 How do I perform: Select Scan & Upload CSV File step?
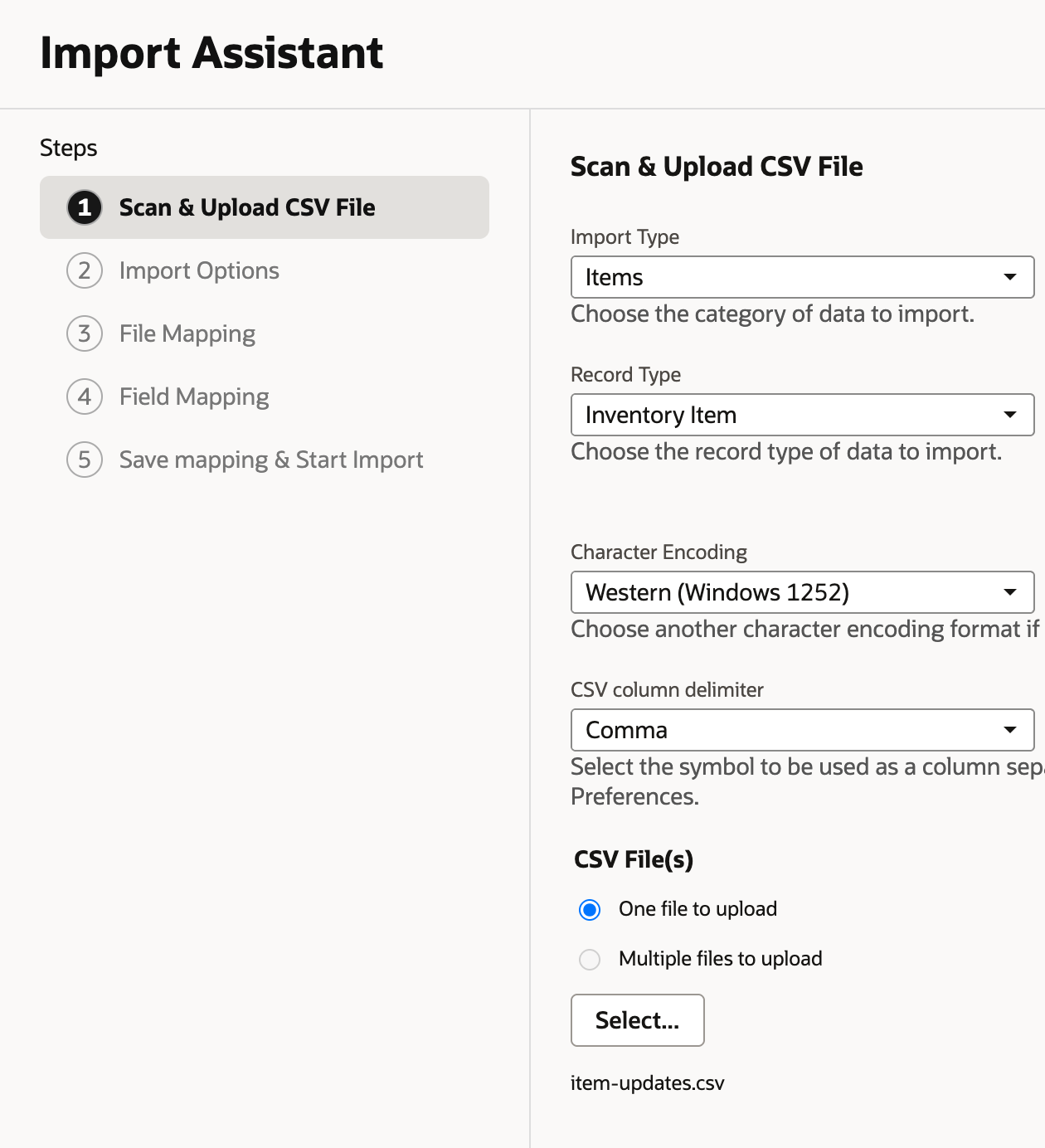(265, 207)
